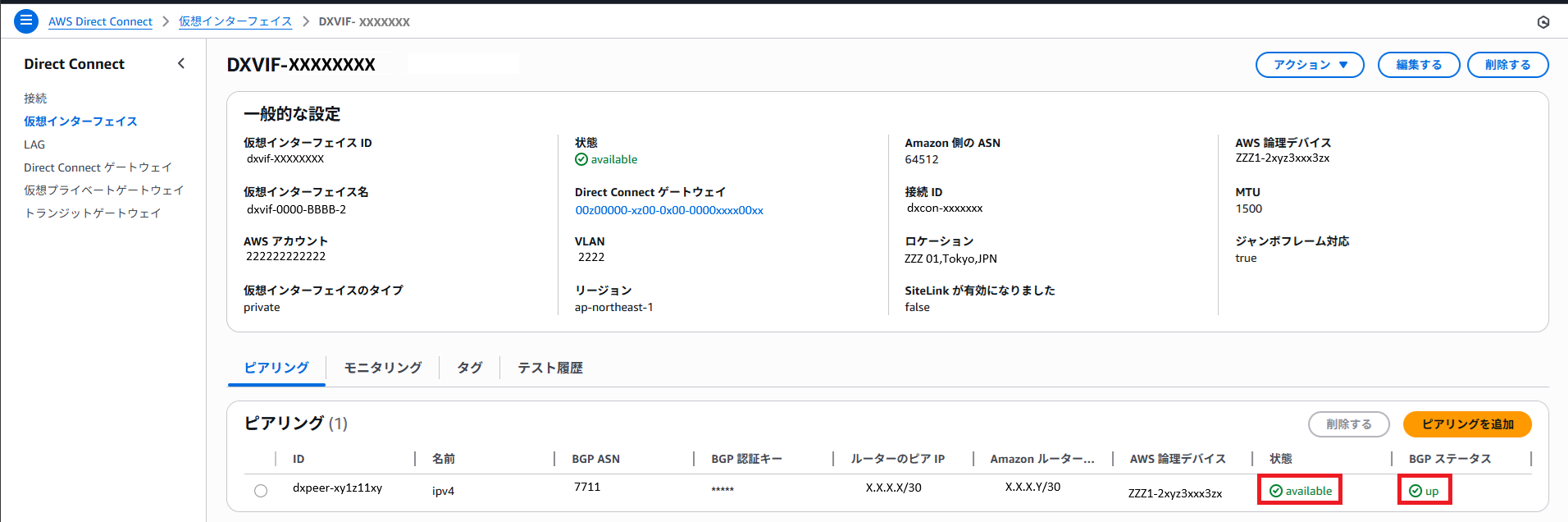
Task: Go to LAG in the sidebar
Action: coord(34,144)
